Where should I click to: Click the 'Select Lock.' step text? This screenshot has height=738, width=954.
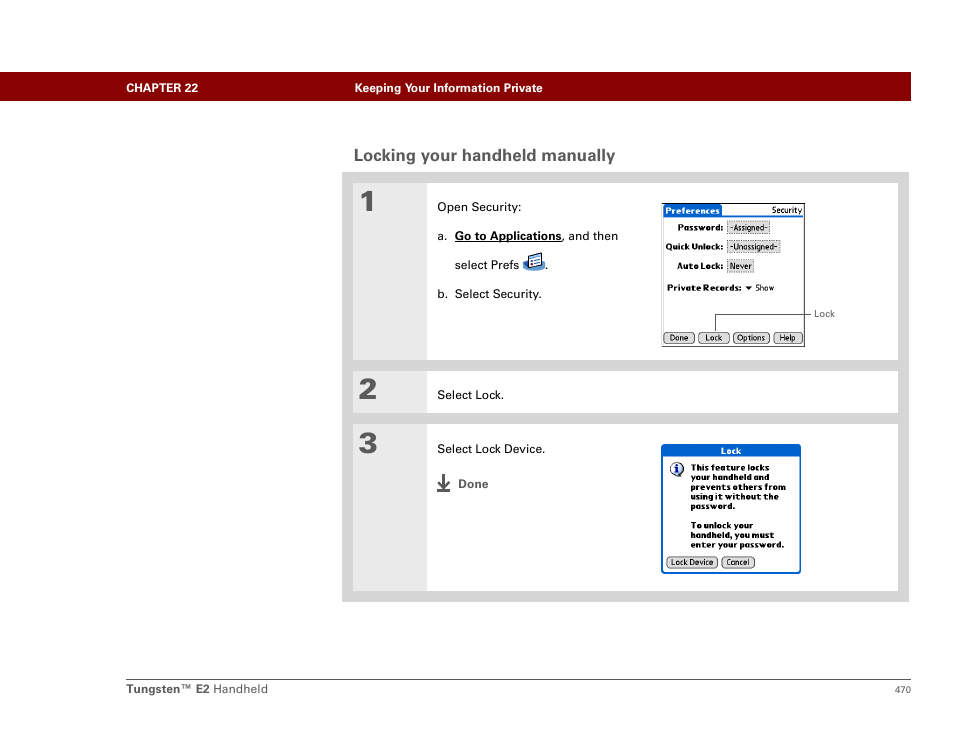coord(470,395)
